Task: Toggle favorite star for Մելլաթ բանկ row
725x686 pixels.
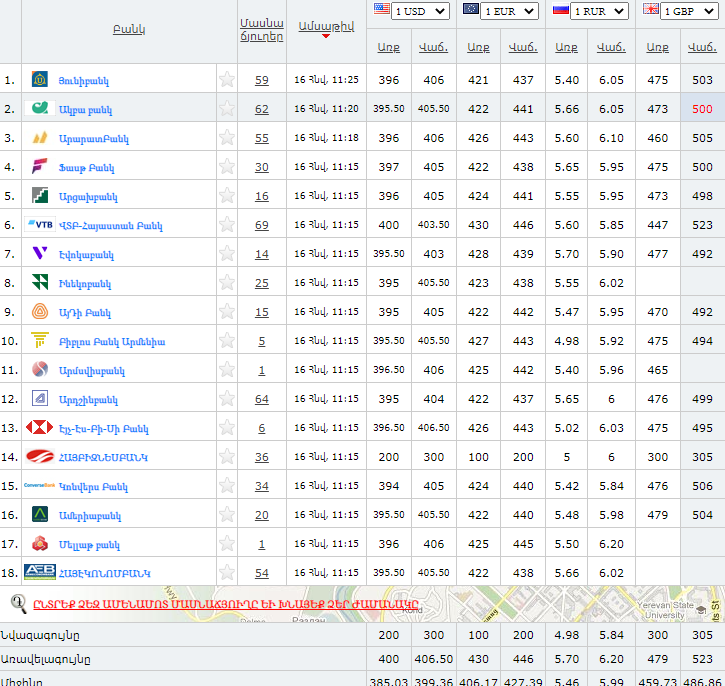Action: pos(227,544)
